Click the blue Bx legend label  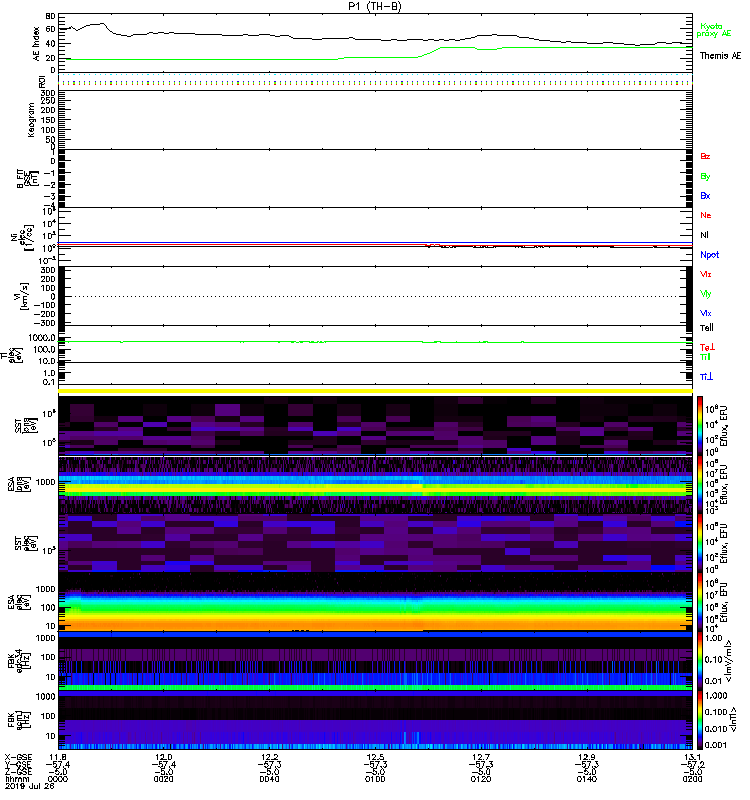pos(705,195)
